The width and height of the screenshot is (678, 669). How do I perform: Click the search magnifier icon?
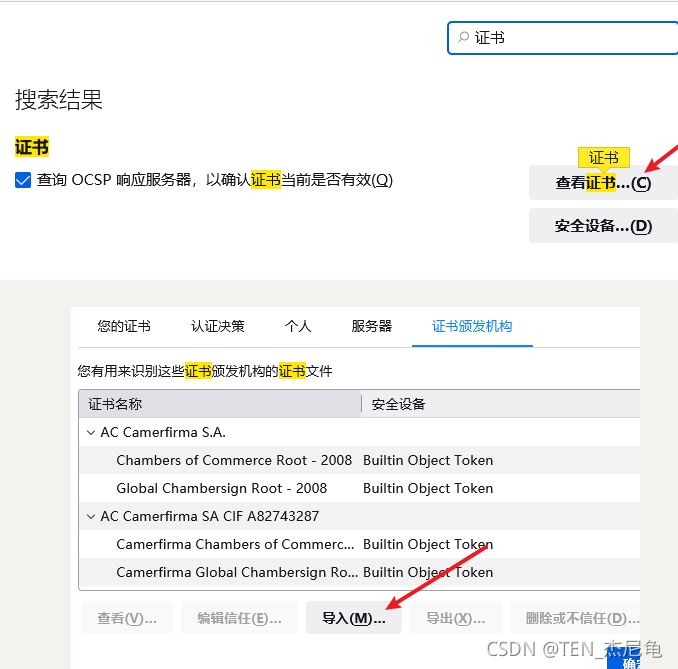pyautogui.click(x=463, y=37)
